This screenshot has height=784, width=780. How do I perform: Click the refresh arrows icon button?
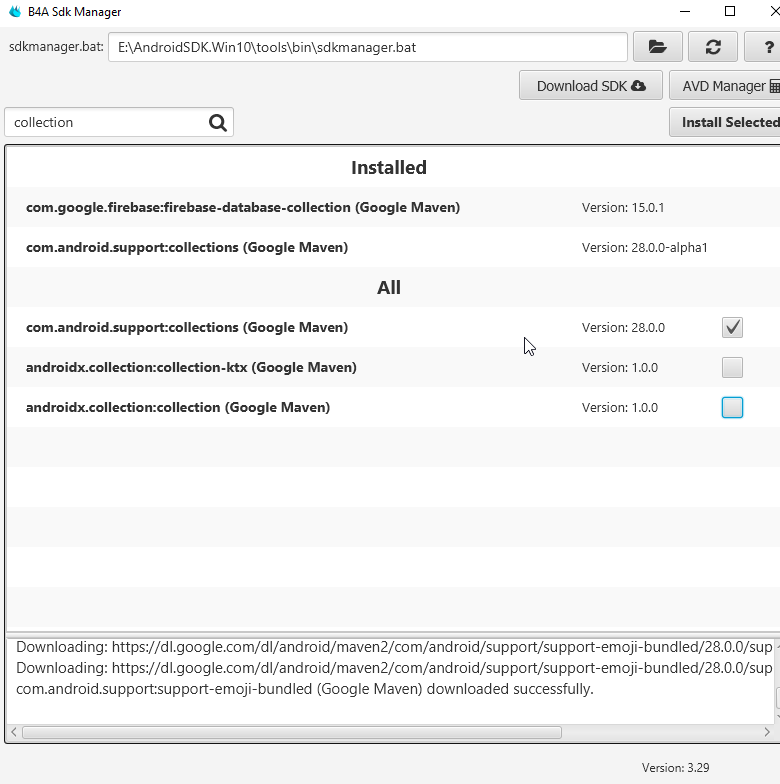point(712,47)
